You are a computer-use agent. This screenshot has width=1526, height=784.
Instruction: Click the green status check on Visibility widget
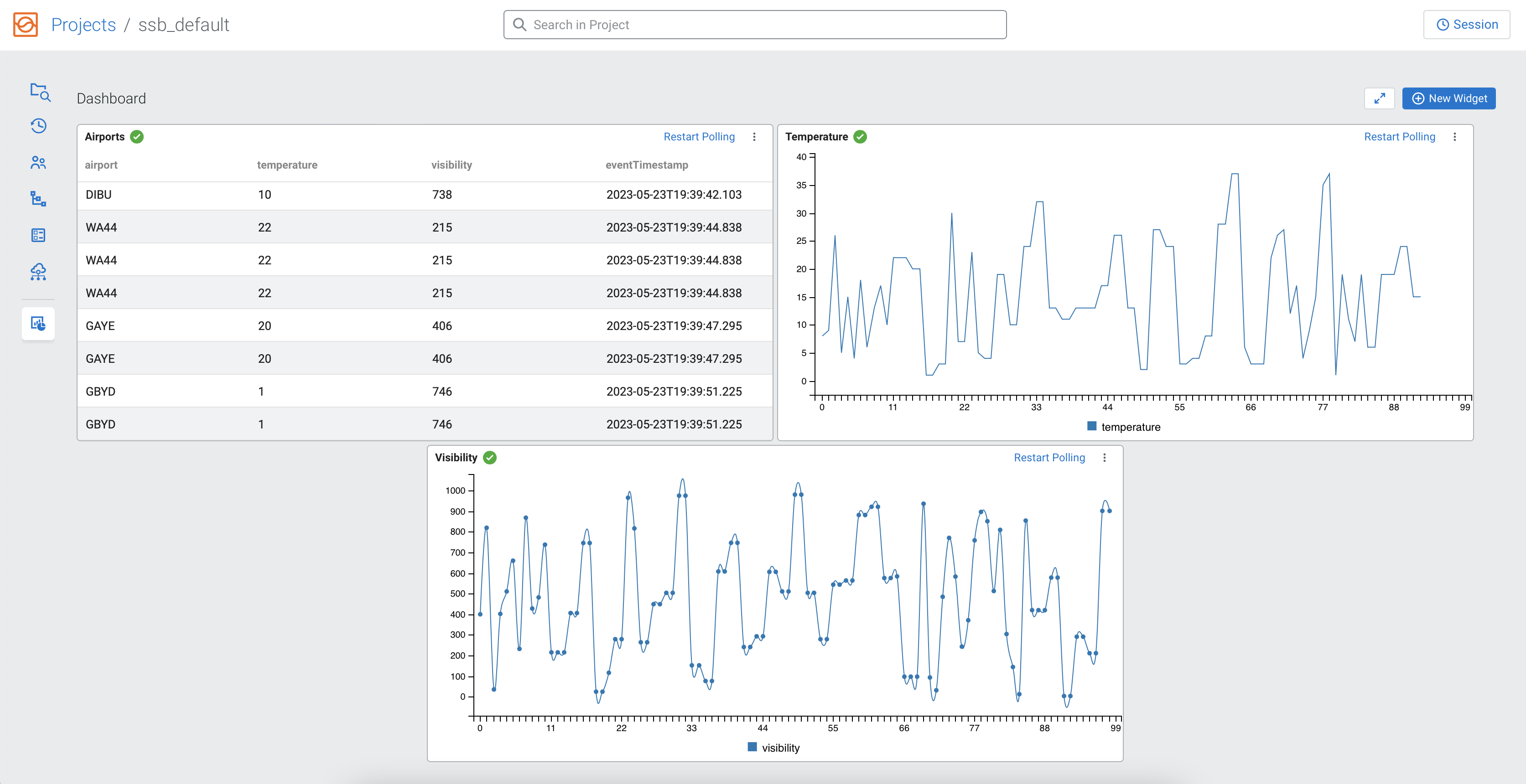point(490,457)
